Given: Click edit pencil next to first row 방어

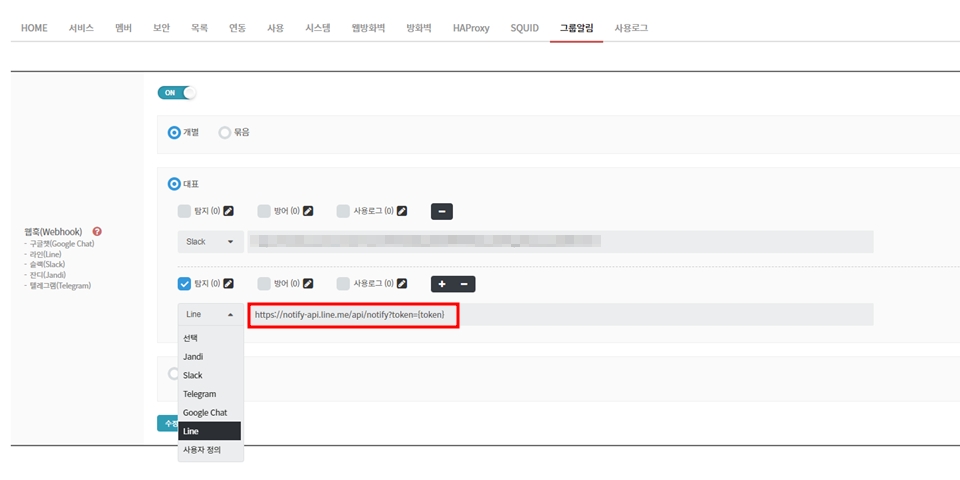Looking at the screenshot, I should (308, 211).
